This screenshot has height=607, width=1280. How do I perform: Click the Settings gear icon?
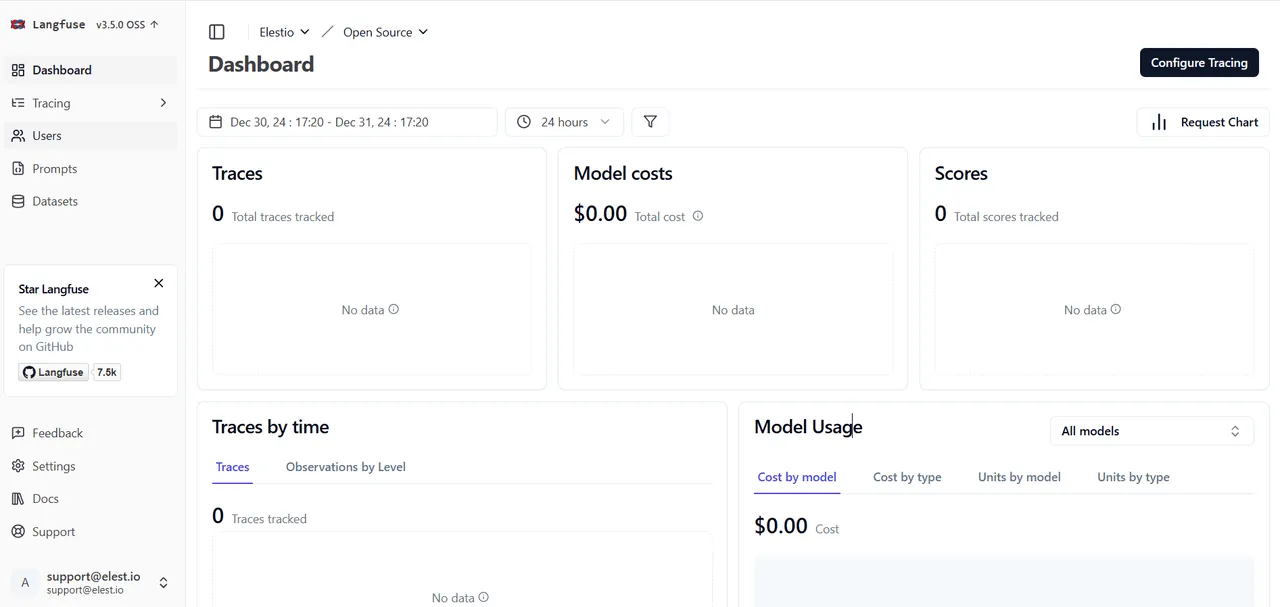click(x=18, y=466)
